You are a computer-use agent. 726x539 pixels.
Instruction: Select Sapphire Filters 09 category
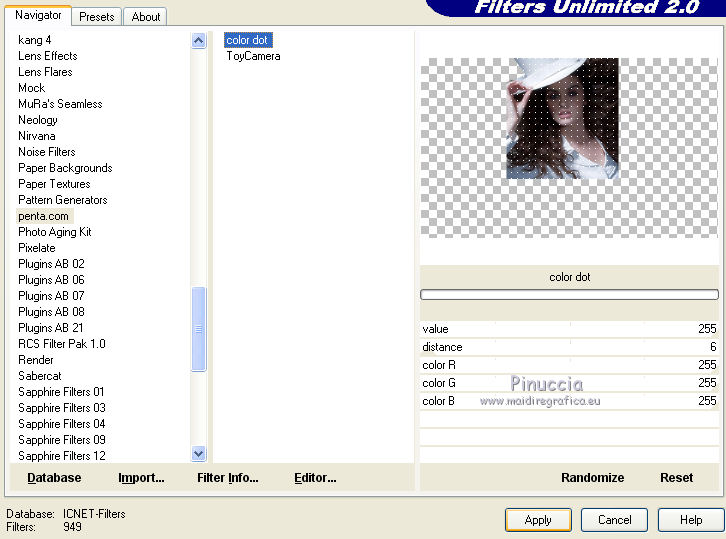[62, 439]
